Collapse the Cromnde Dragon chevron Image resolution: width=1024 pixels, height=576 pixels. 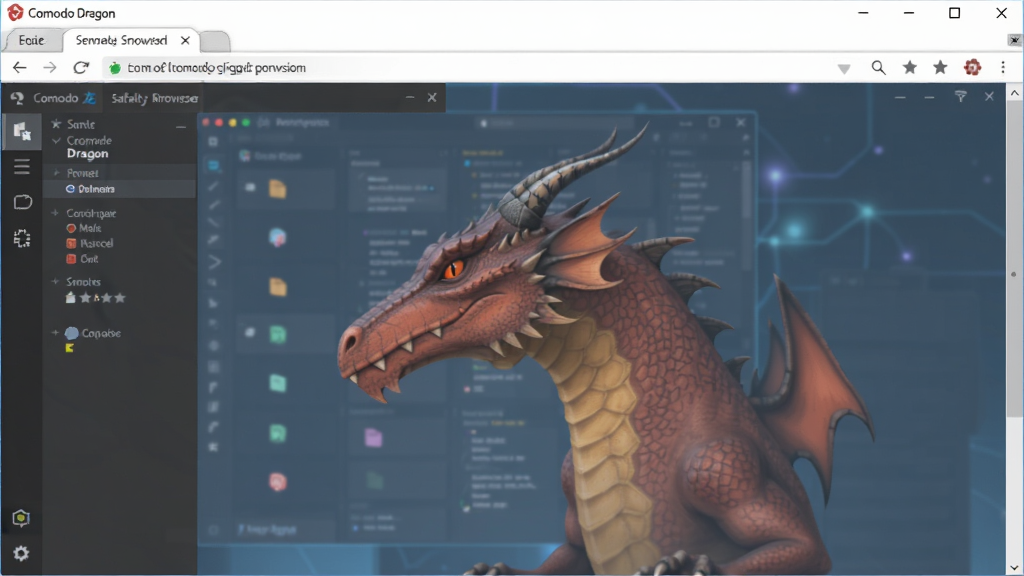[x=56, y=140]
